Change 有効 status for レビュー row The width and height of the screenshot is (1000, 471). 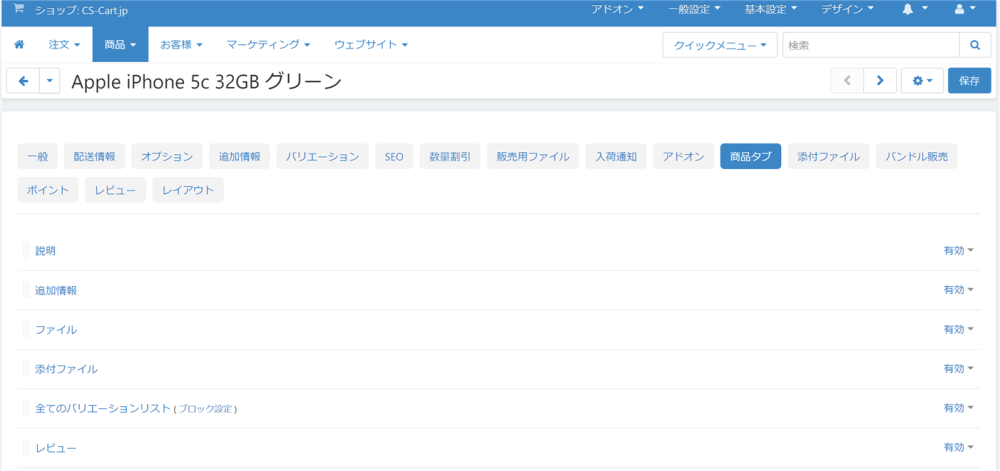click(x=959, y=447)
